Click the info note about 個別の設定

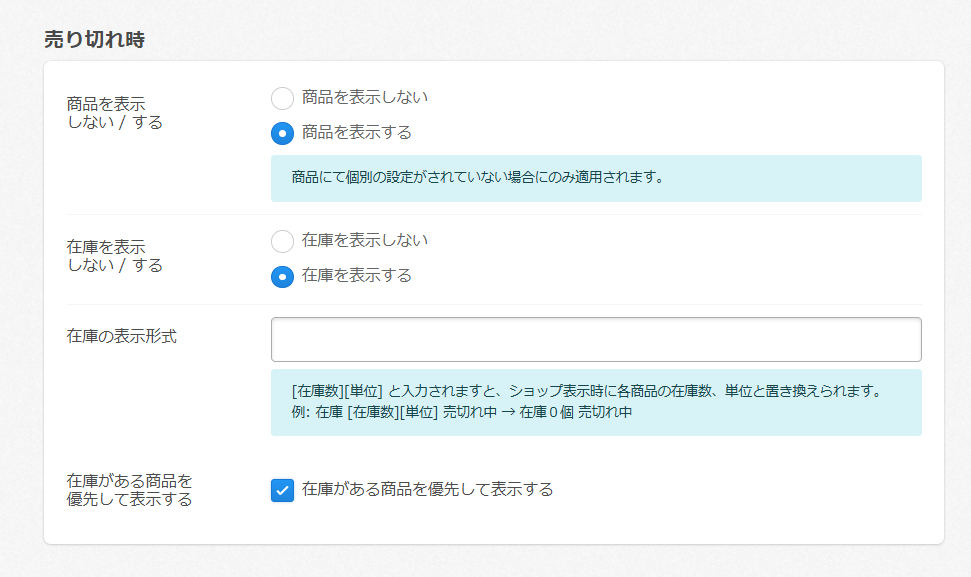coord(478,178)
